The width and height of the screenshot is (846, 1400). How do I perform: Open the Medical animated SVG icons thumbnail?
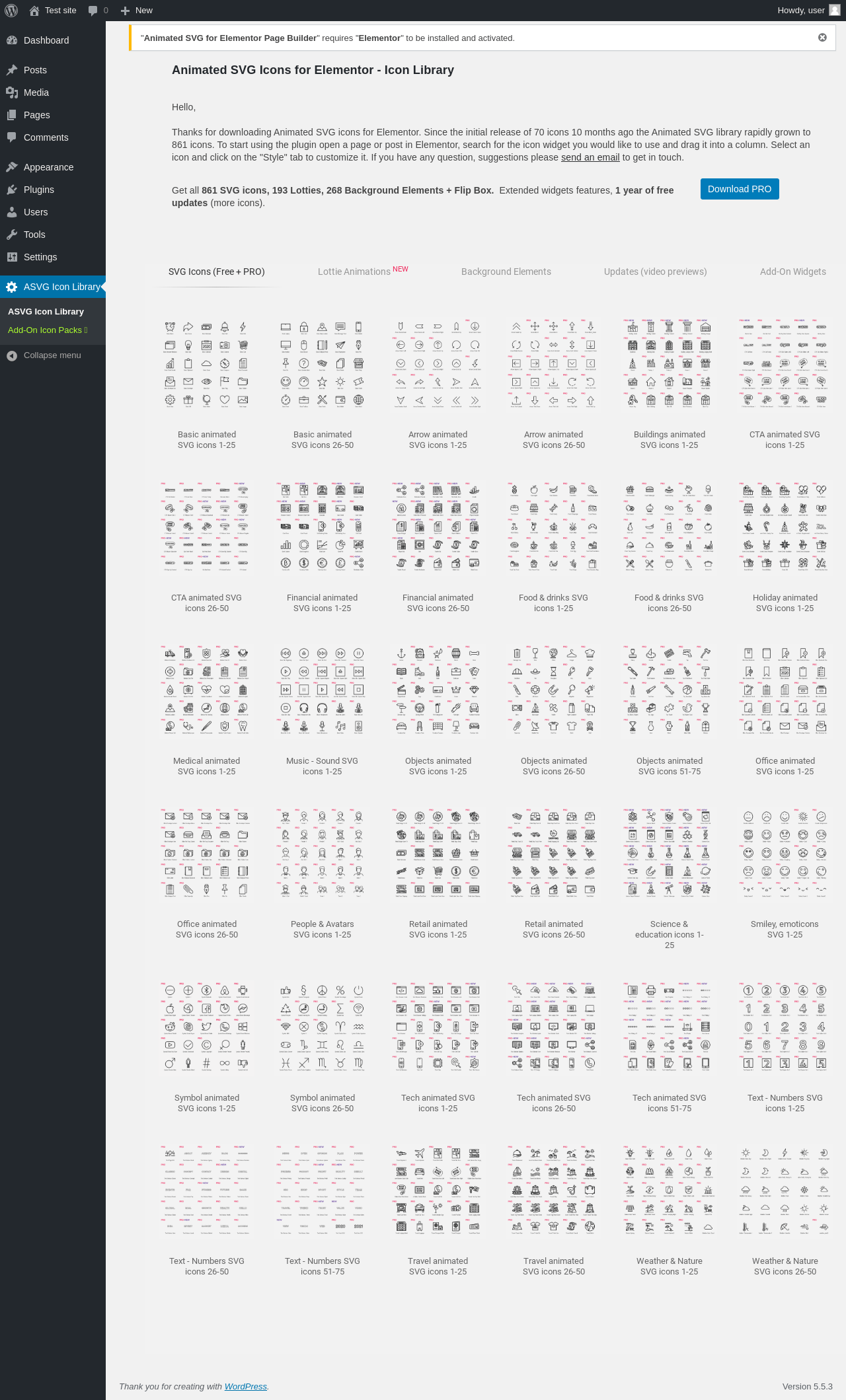207,690
